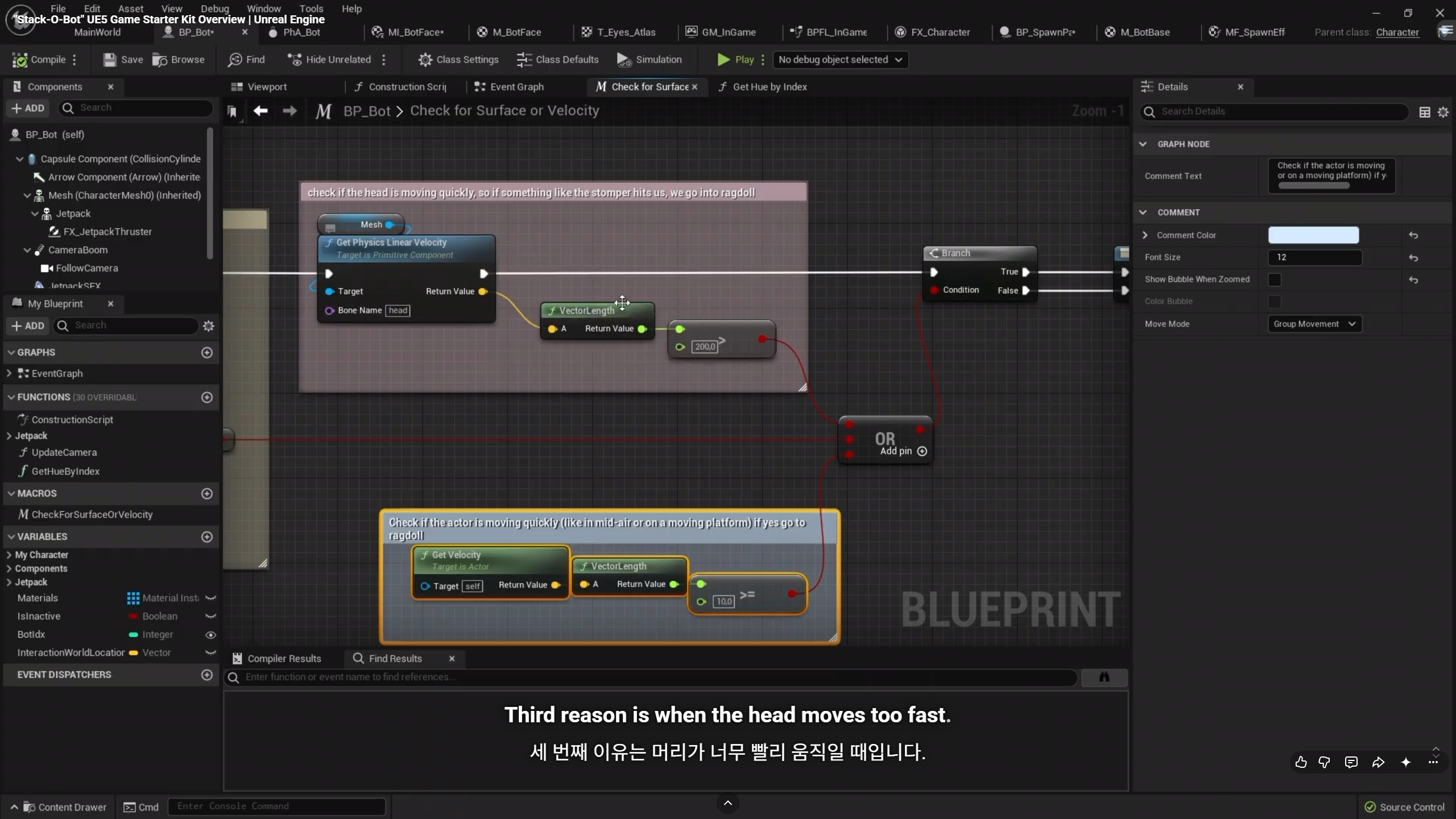The height and width of the screenshot is (819, 1456).
Task: Open My Blueprint settings gear
Action: [209, 326]
